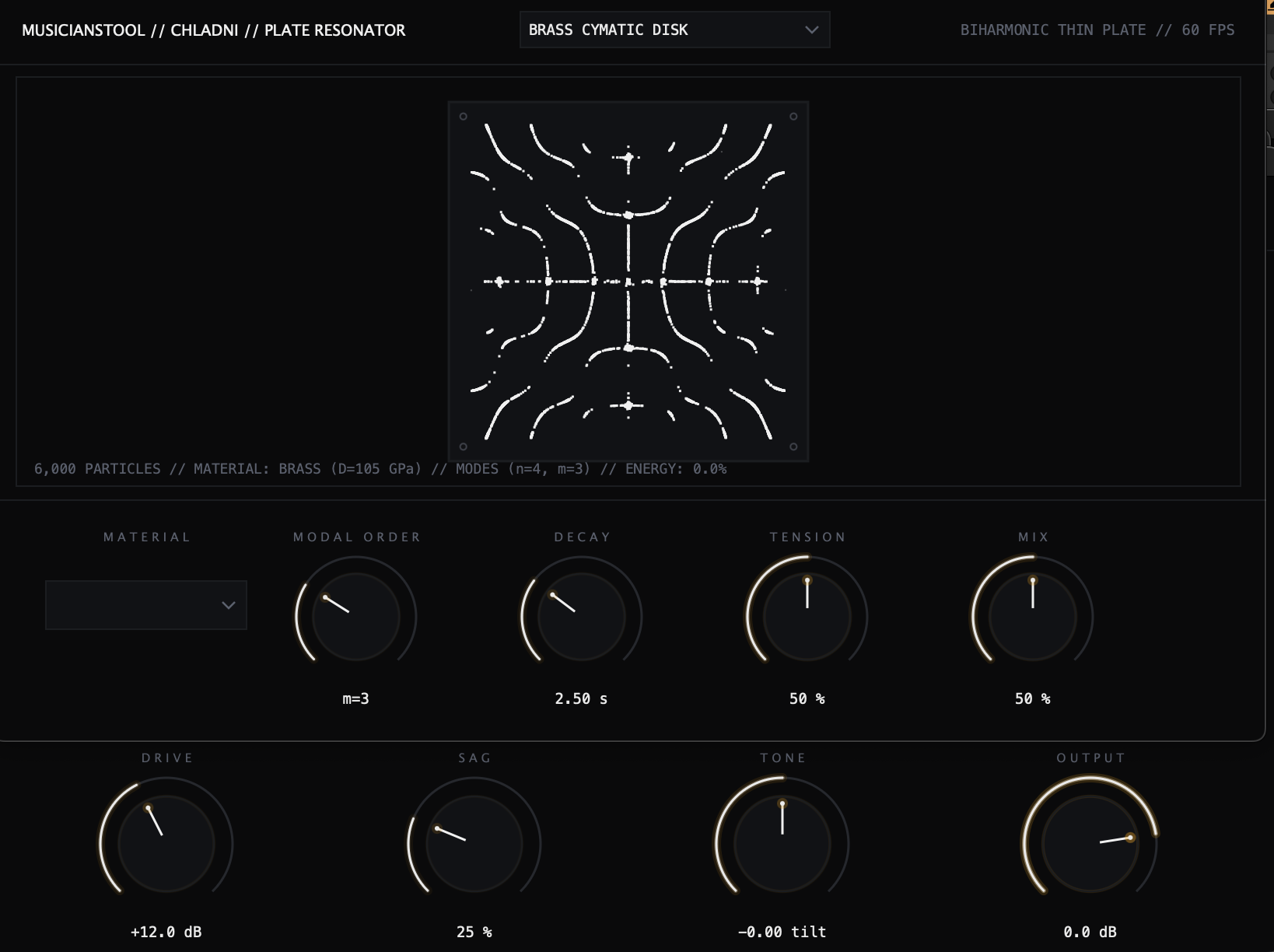Click the Drive knob

tap(166, 844)
